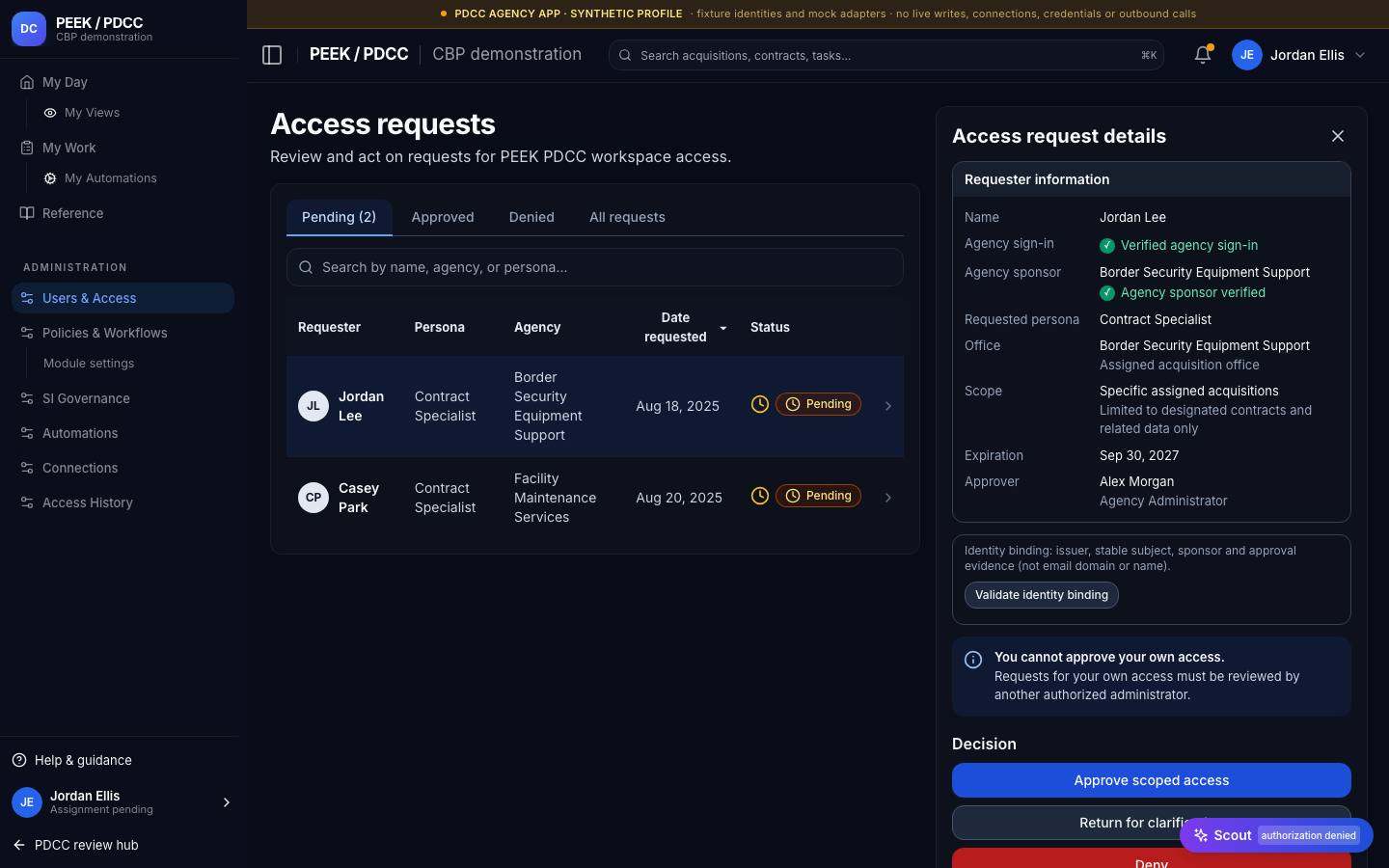Click the Reference book icon
The image size is (1389, 868).
click(27, 213)
